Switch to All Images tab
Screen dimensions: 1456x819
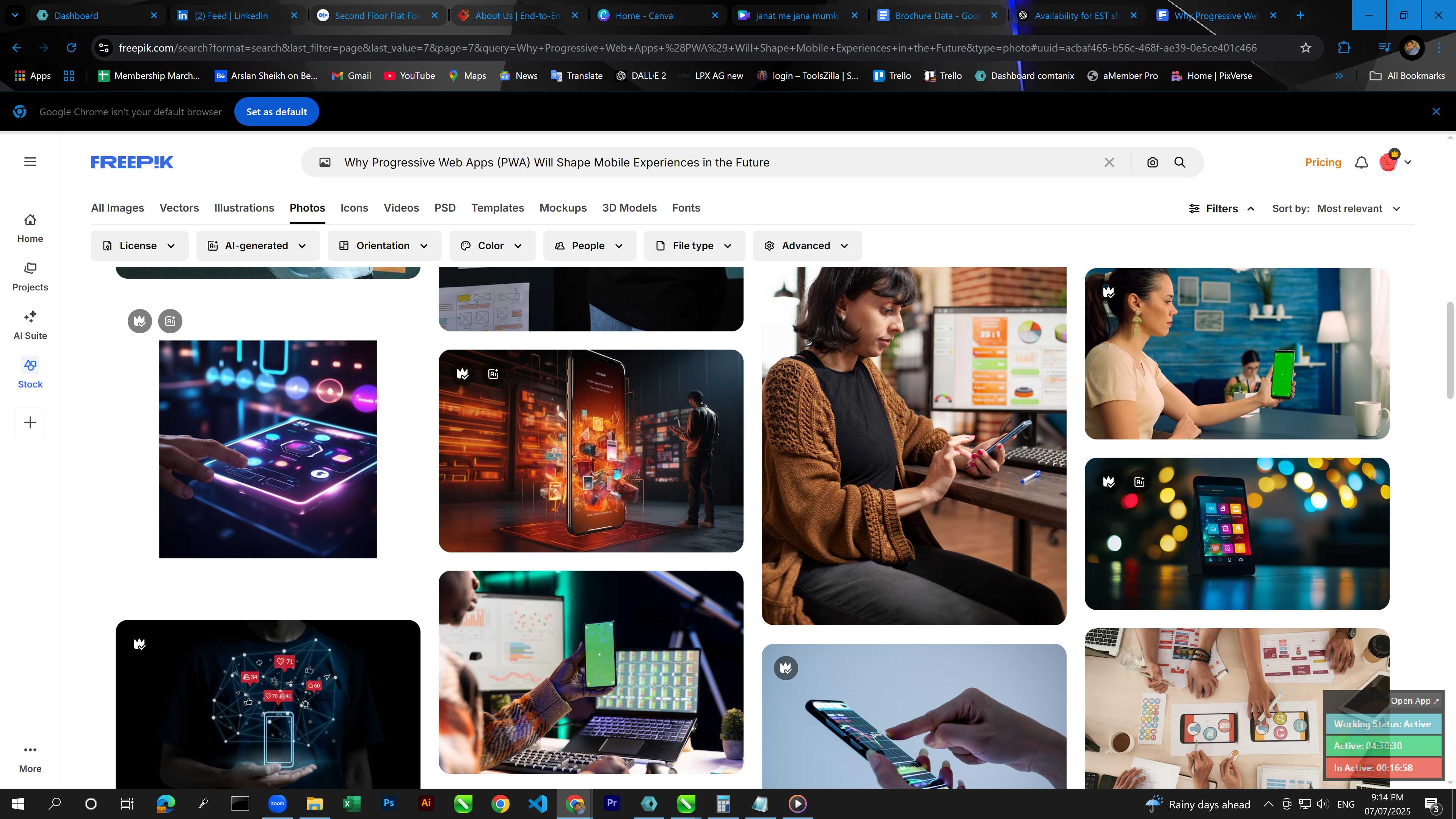[118, 207]
